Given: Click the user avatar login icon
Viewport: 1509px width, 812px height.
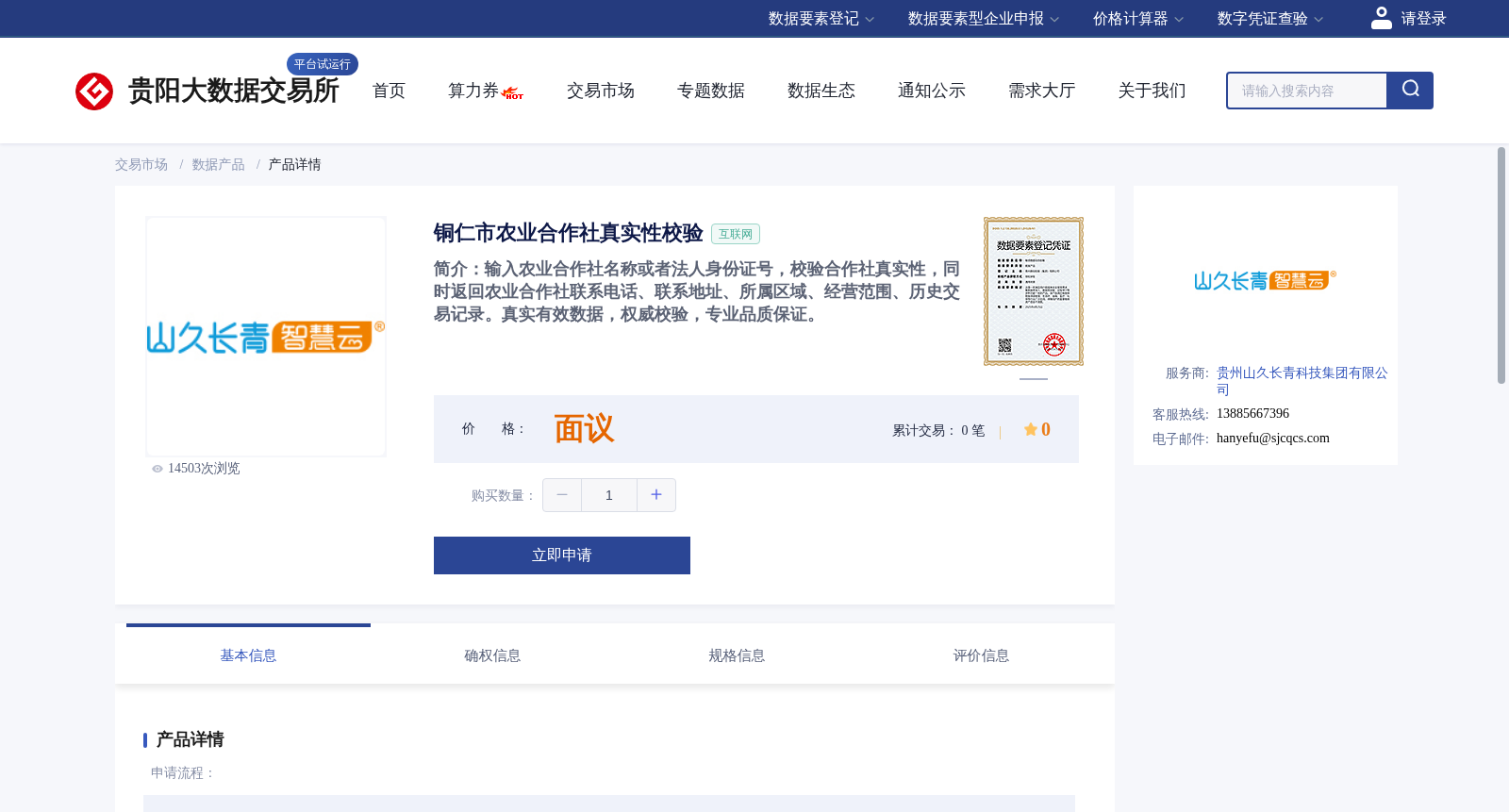Looking at the screenshot, I should [1382, 18].
